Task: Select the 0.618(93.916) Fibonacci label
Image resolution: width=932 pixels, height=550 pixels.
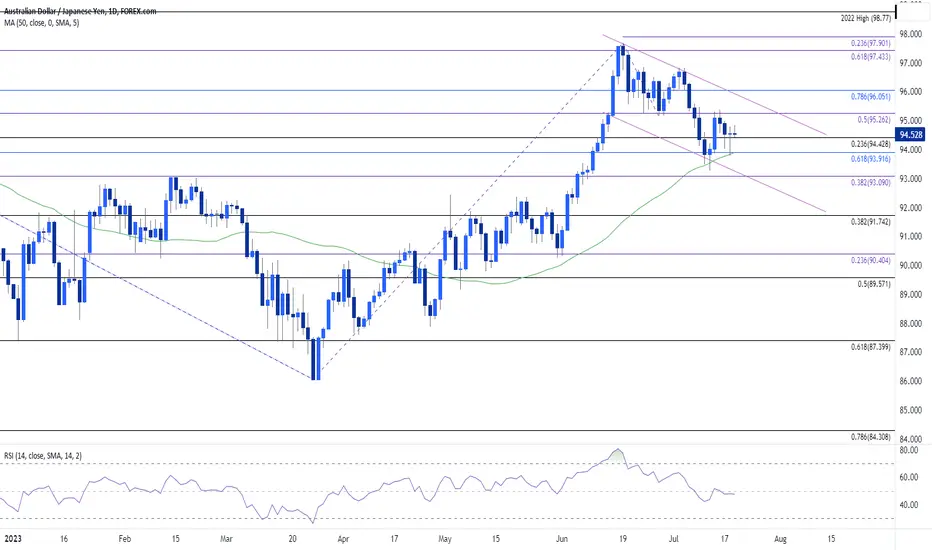Action: click(x=871, y=159)
